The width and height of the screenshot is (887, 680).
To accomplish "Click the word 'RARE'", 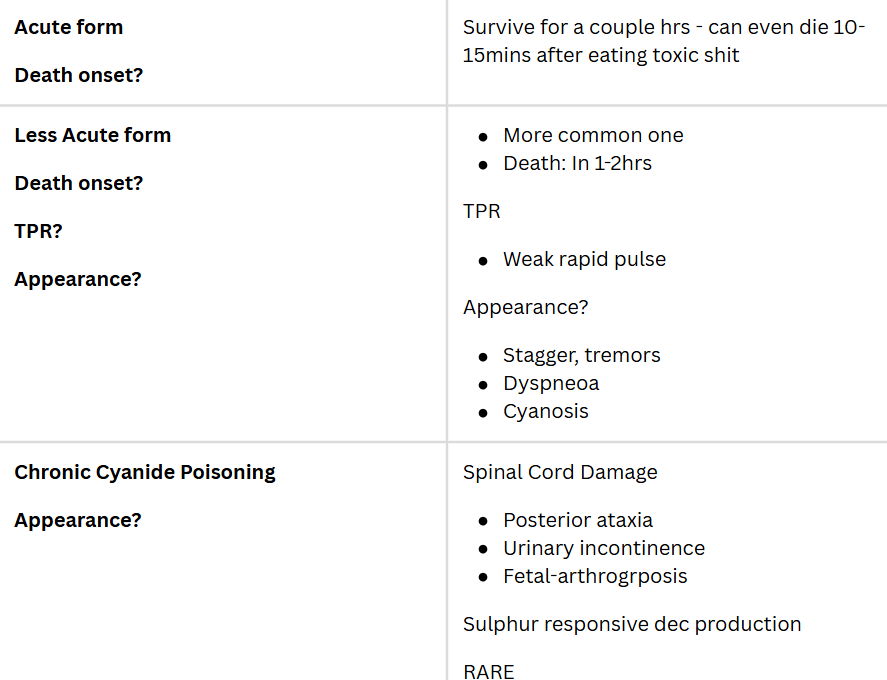I will tap(489, 671).
